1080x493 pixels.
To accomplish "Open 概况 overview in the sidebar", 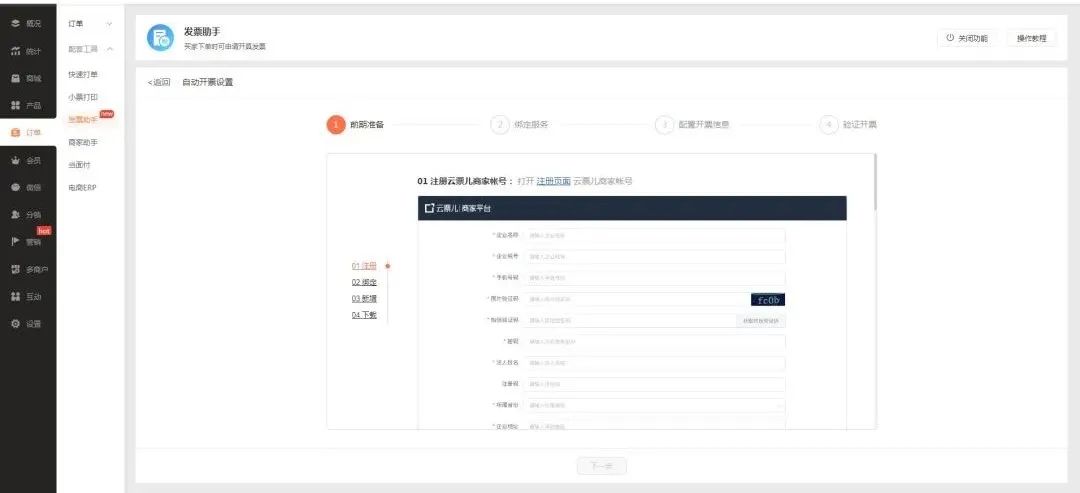I will [26, 23].
